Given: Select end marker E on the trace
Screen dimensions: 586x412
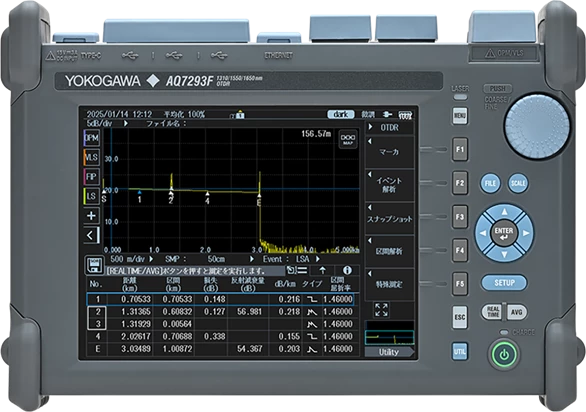Looking at the screenshot, I should [x=259, y=200].
